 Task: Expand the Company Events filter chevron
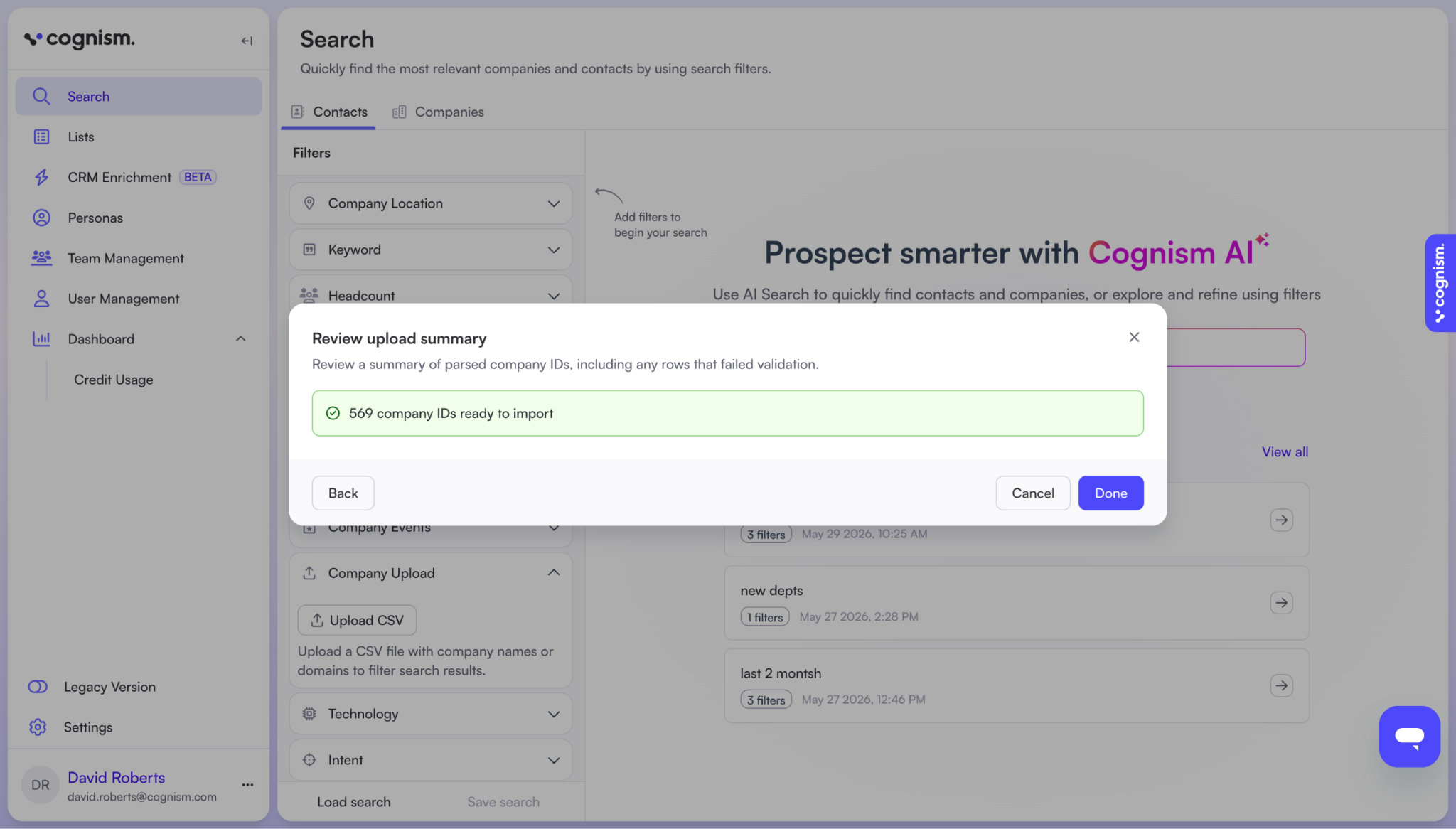[x=554, y=528]
